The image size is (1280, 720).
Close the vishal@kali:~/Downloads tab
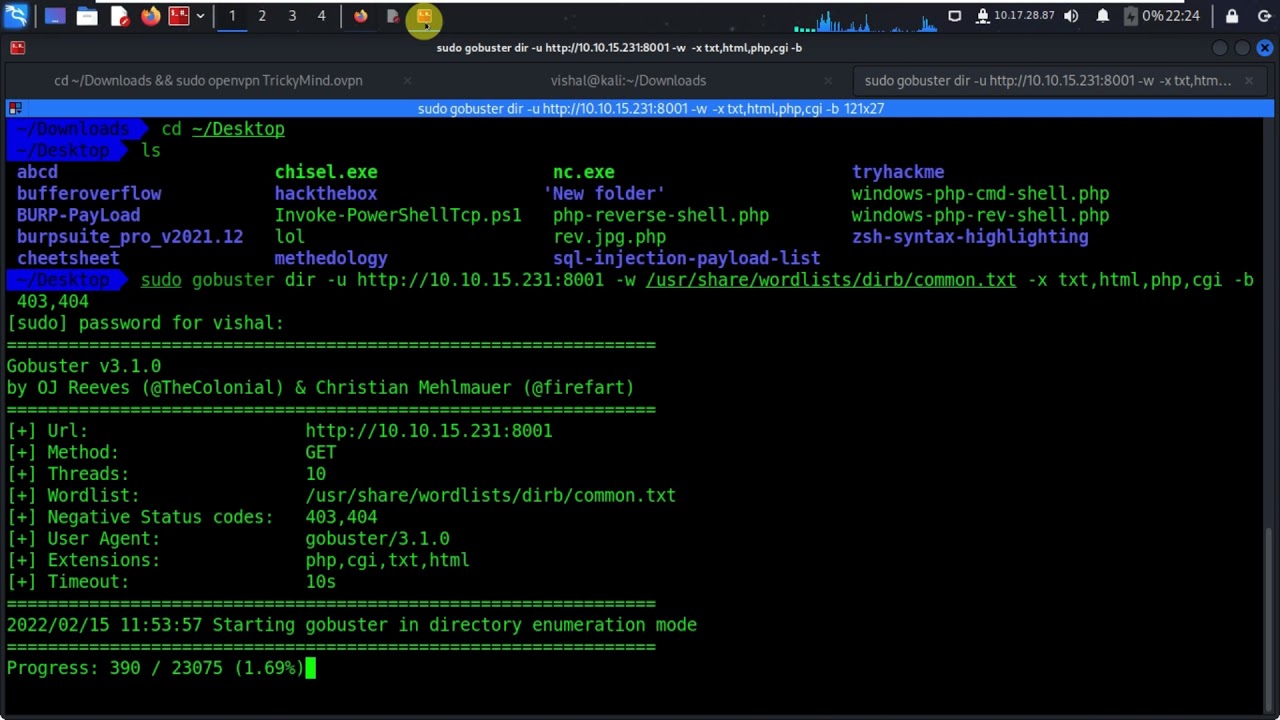tap(828, 80)
